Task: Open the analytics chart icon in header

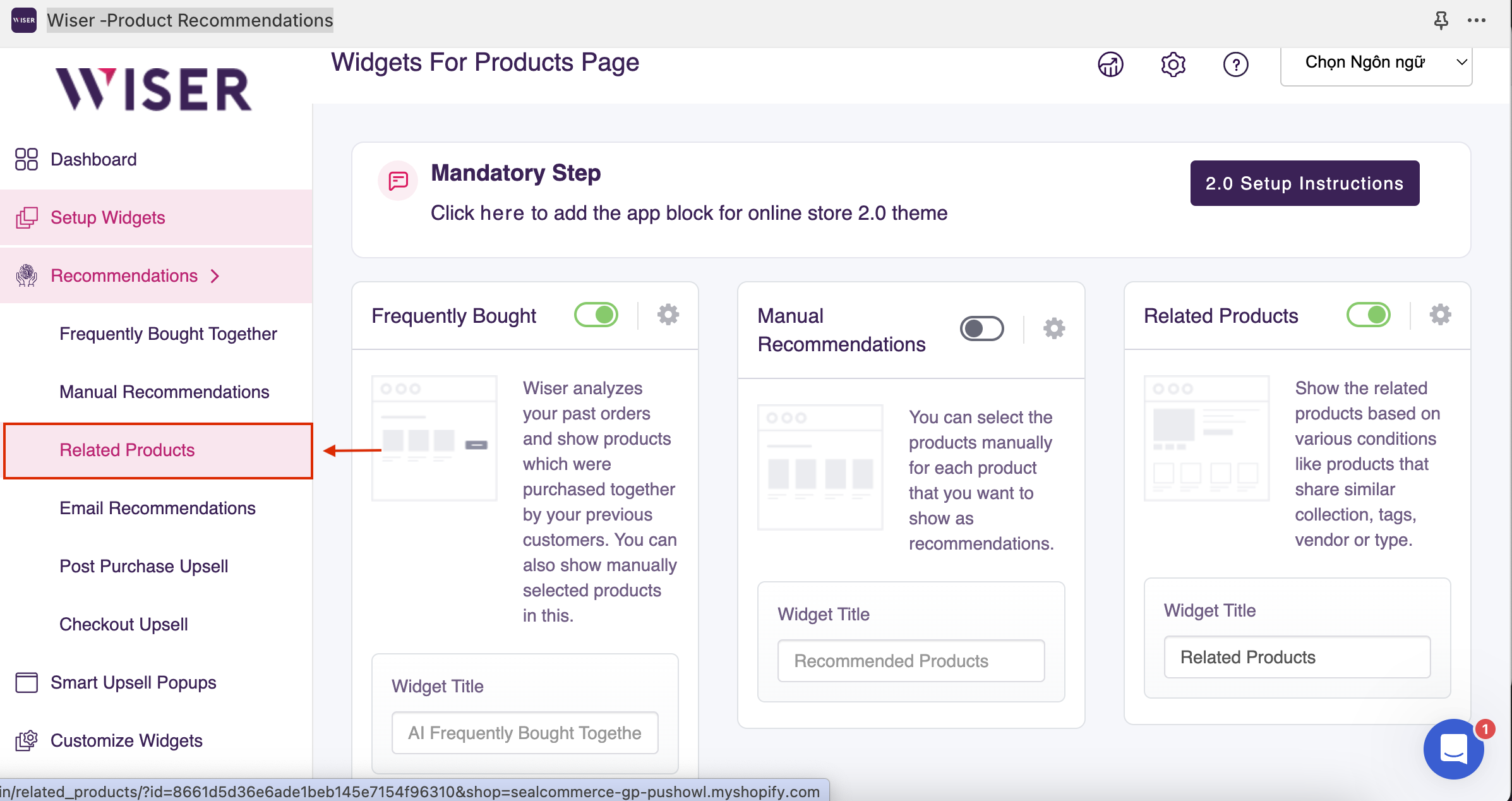Action: coord(1110,64)
